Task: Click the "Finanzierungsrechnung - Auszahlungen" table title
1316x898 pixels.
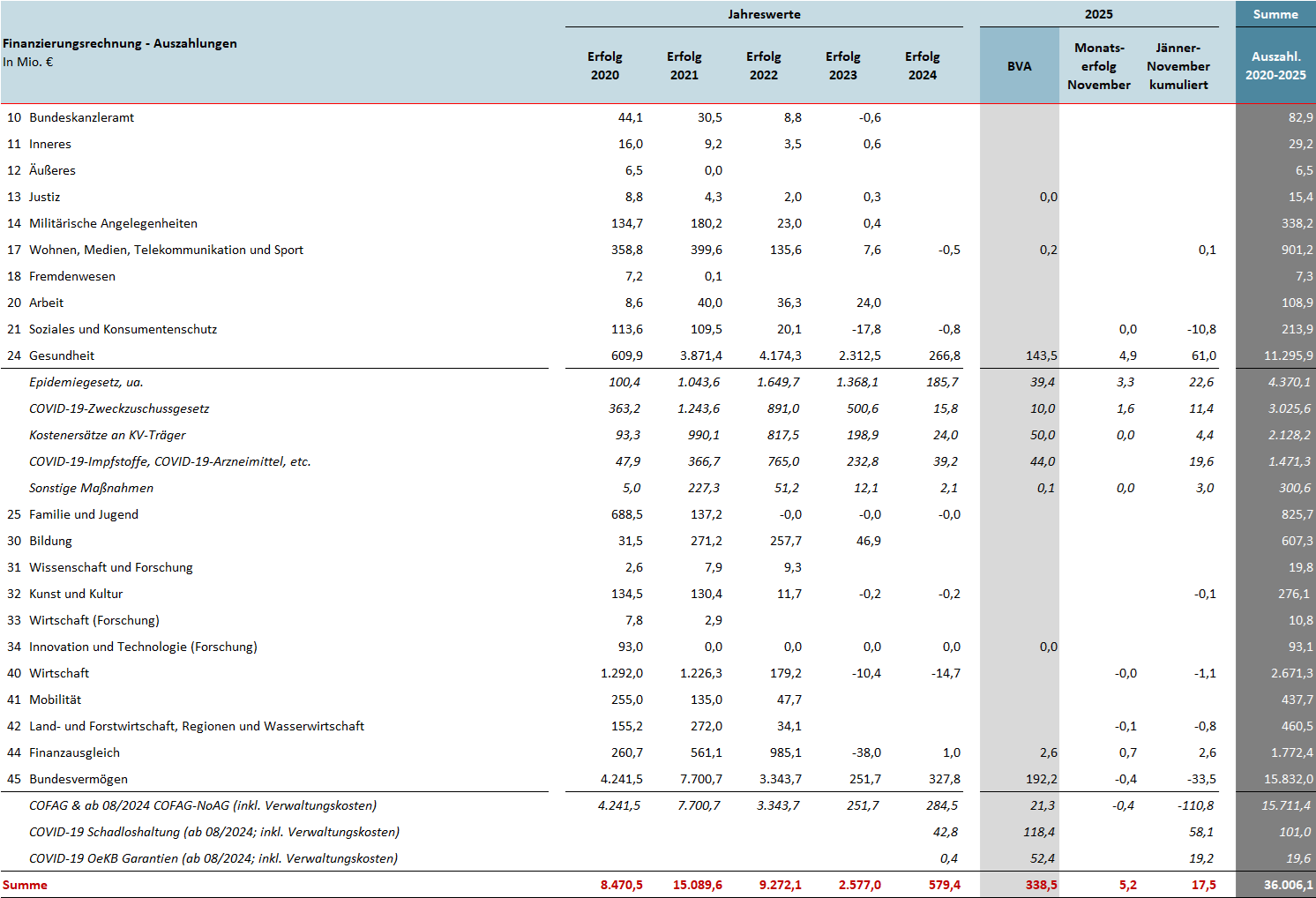Action: [x=120, y=43]
